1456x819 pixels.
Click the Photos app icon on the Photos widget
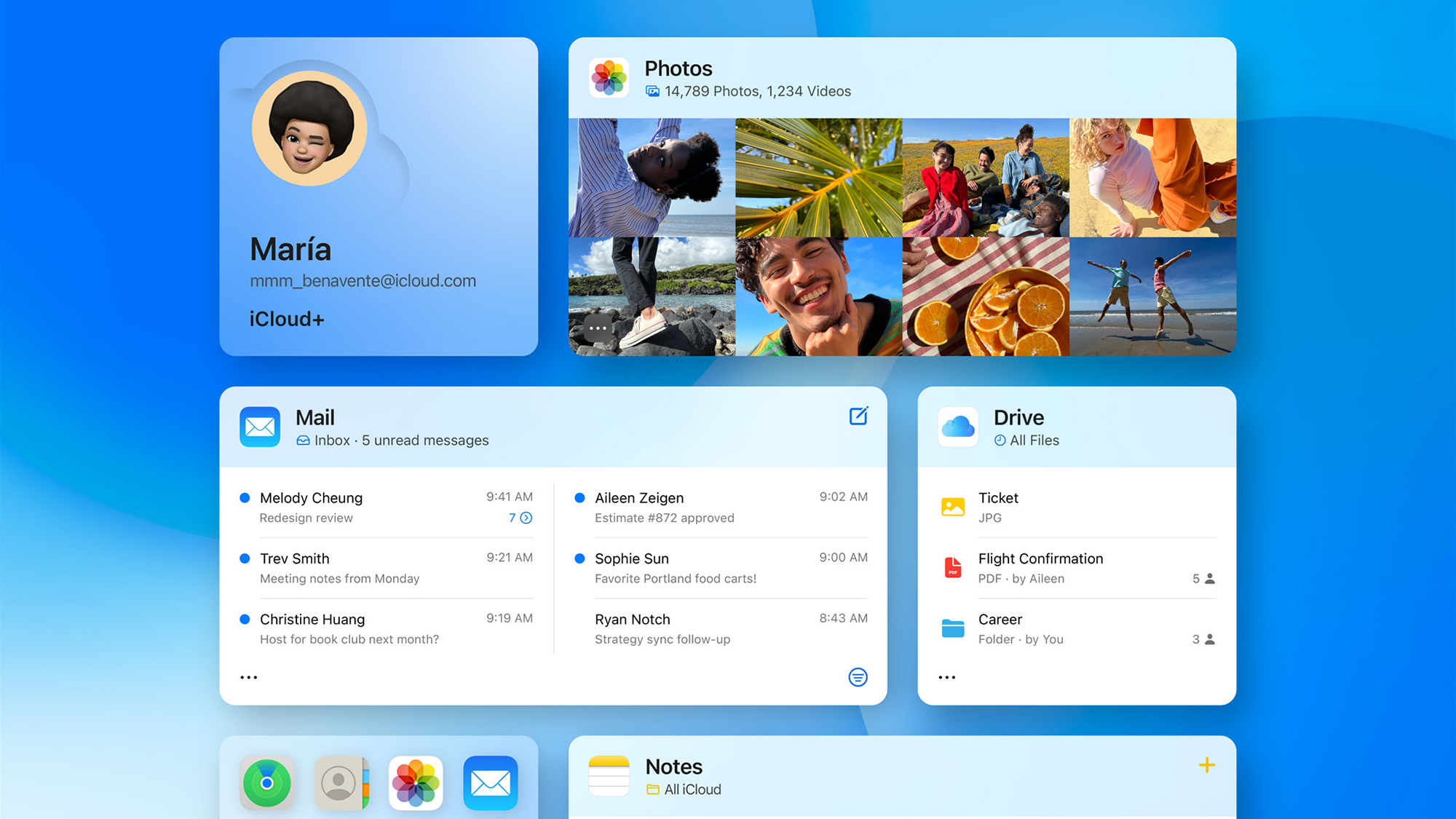click(608, 78)
